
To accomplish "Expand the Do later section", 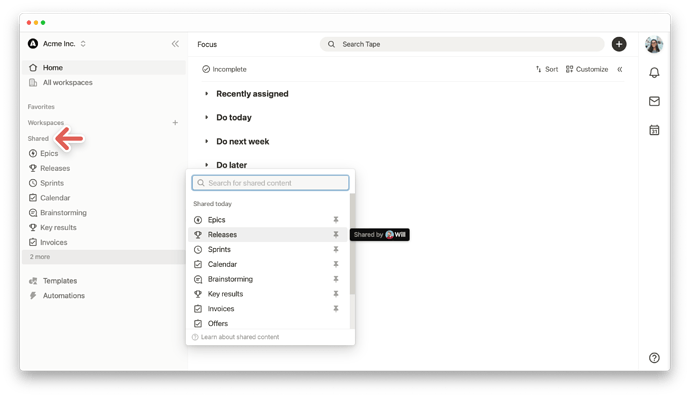I will 206,165.
